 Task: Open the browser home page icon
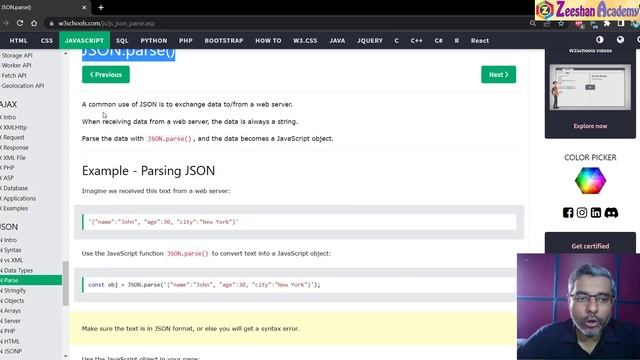[34, 23]
